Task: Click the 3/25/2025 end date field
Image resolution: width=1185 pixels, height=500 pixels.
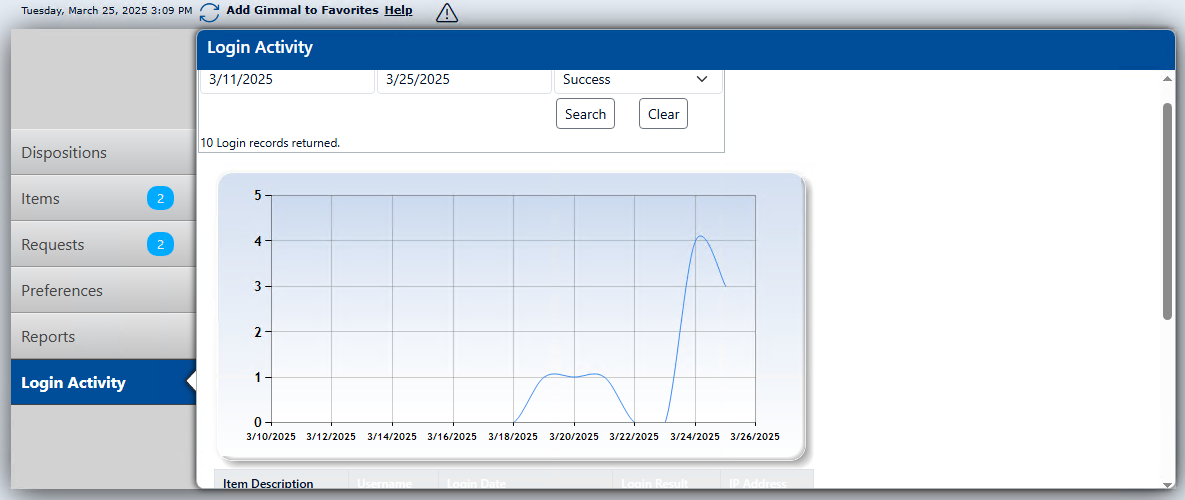Action: [464, 80]
